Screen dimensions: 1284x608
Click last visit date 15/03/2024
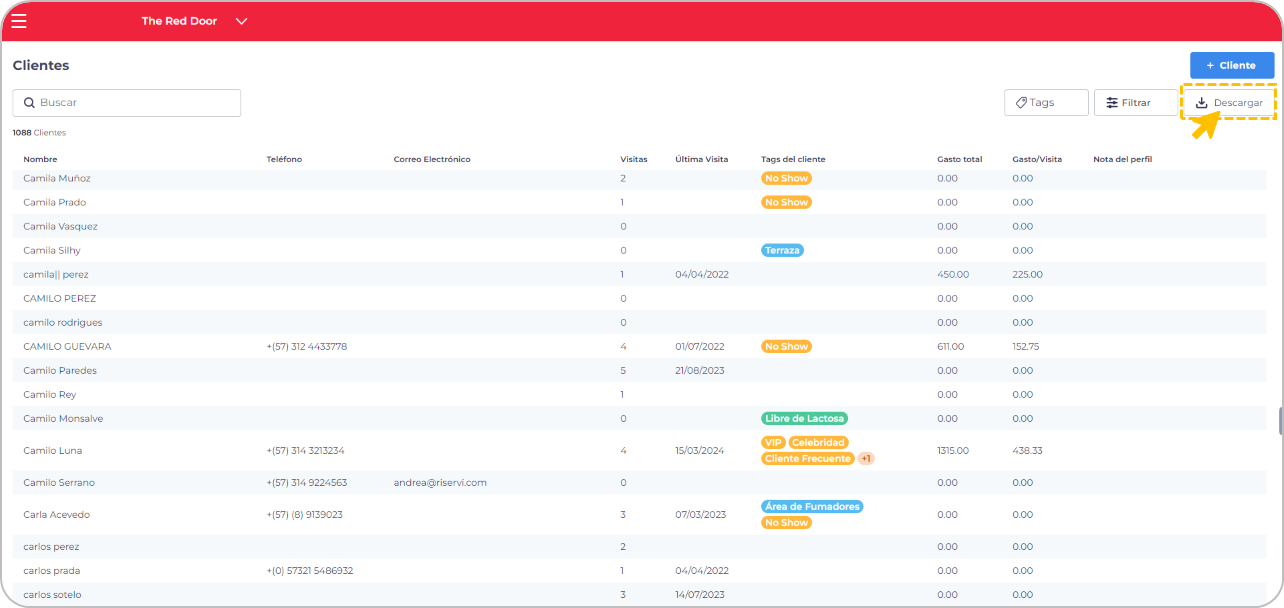[702, 450]
